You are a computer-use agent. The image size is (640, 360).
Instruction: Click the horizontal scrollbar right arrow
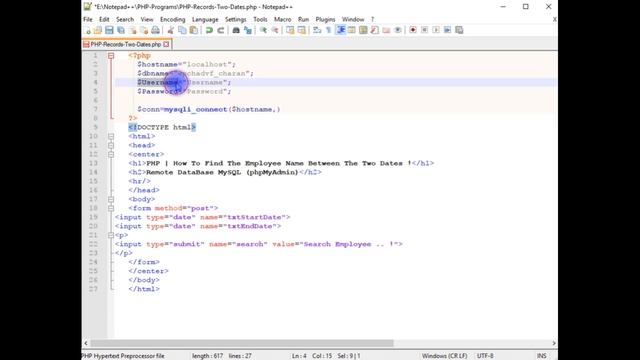pyautogui.click(x=554, y=343)
